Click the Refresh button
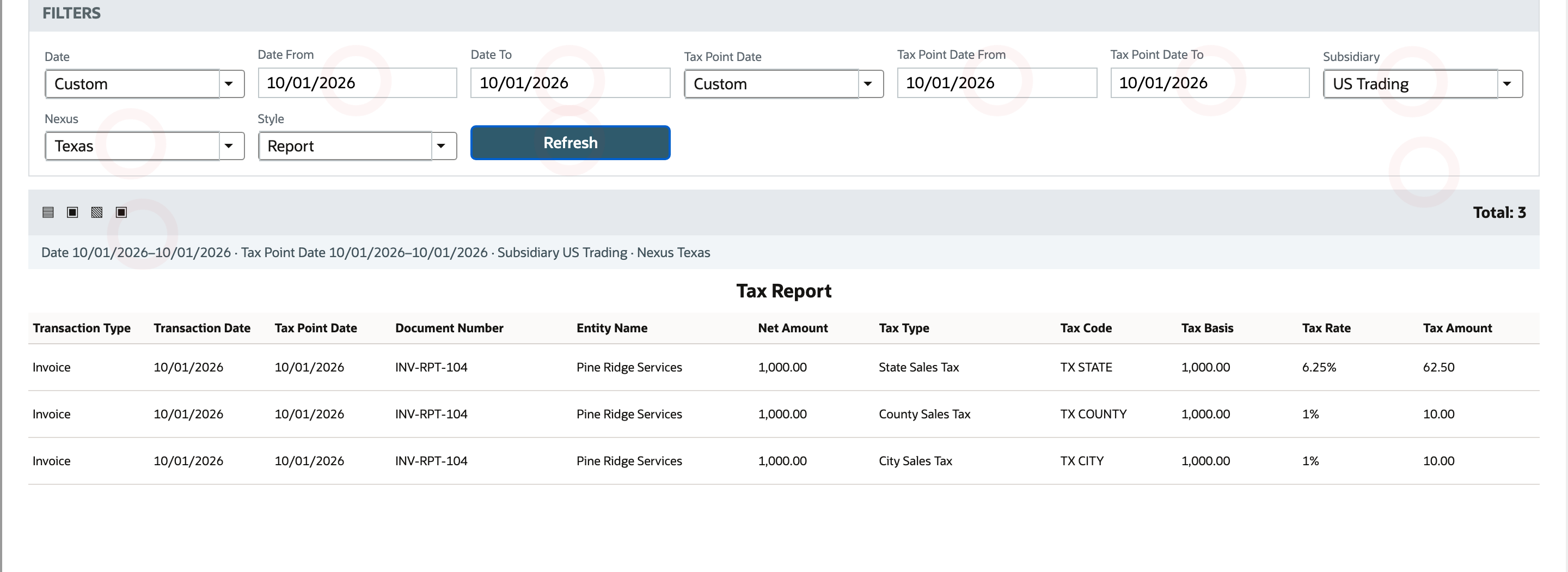The width and height of the screenshot is (1568, 572). [x=571, y=143]
